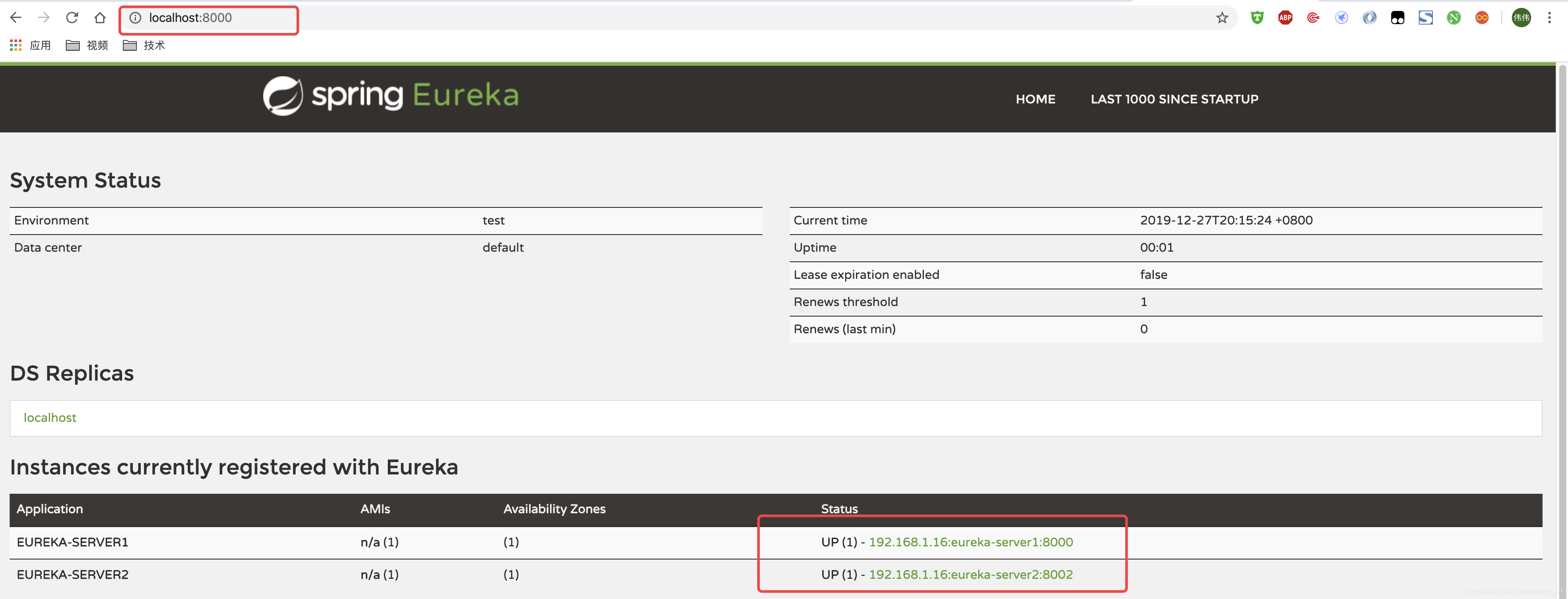This screenshot has height=599, width=1568.
Task: Select the EUREKA-SERVER2 application cell
Action: (x=72, y=574)
